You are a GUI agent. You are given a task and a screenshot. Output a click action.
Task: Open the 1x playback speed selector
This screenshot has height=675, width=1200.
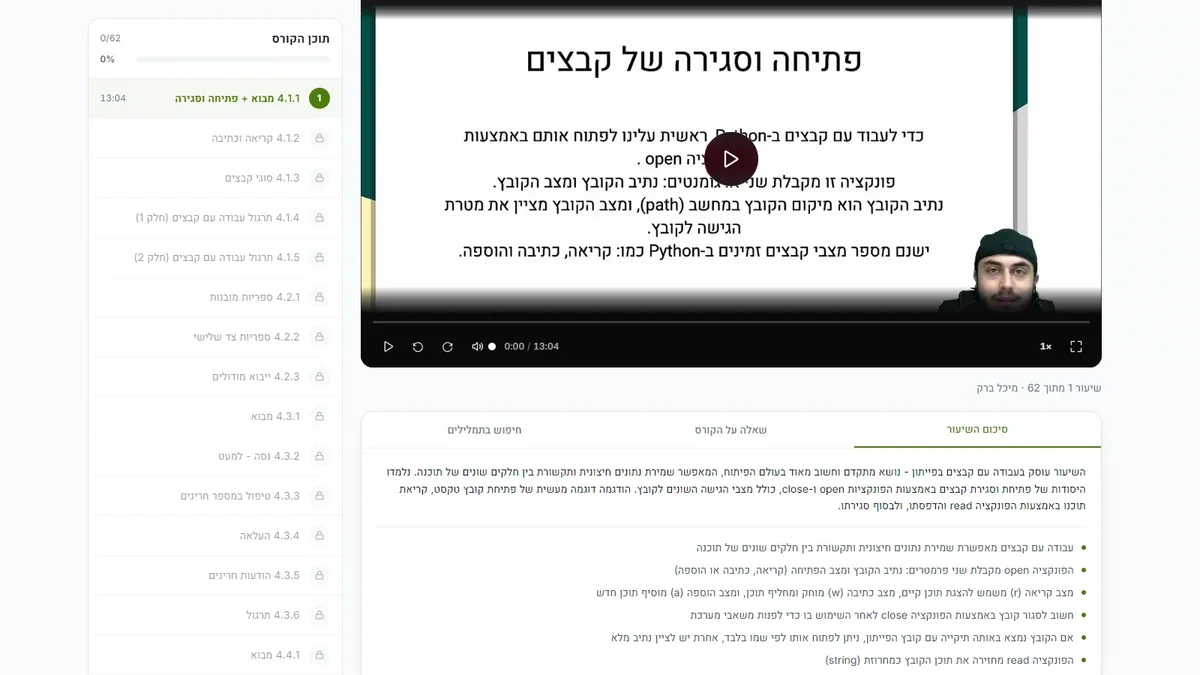pos(1046,346)
